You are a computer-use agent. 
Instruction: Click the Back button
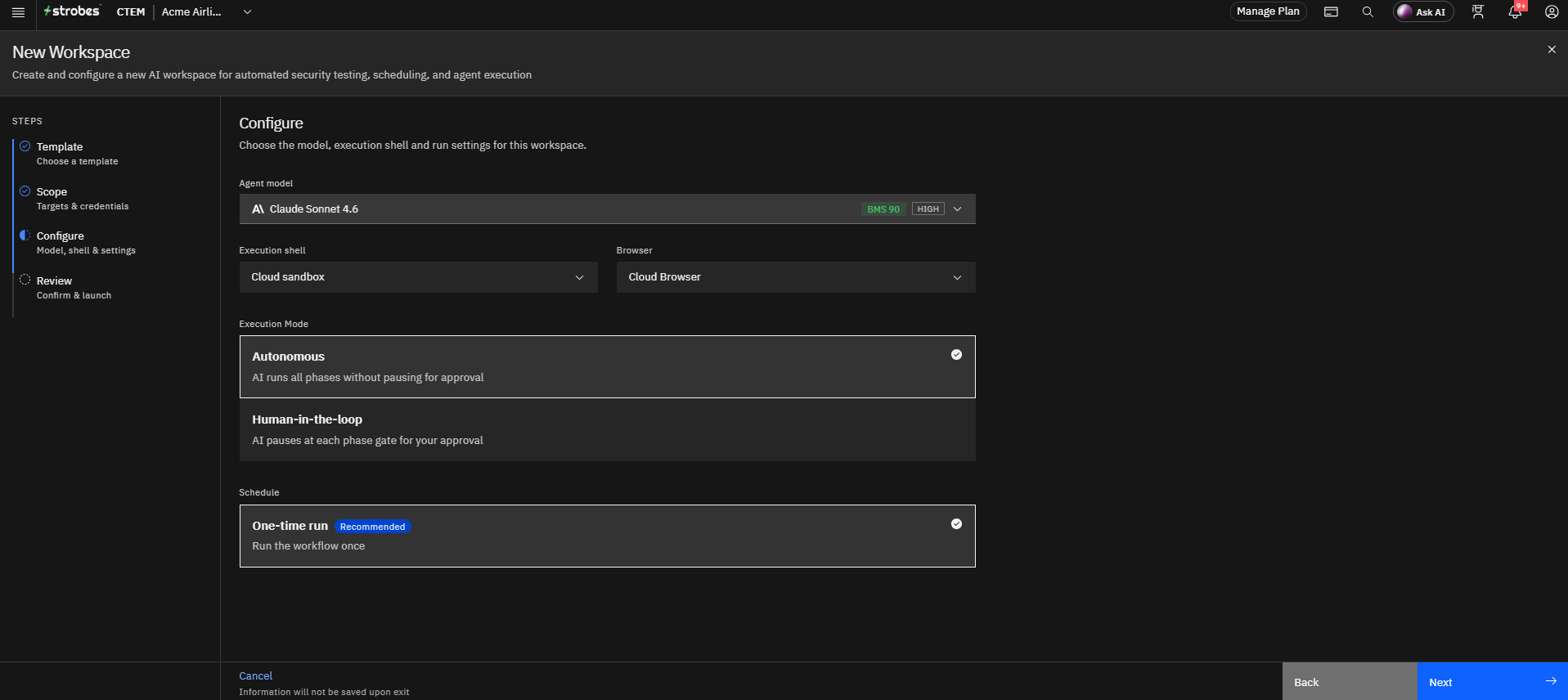[x=1350, y=682]
